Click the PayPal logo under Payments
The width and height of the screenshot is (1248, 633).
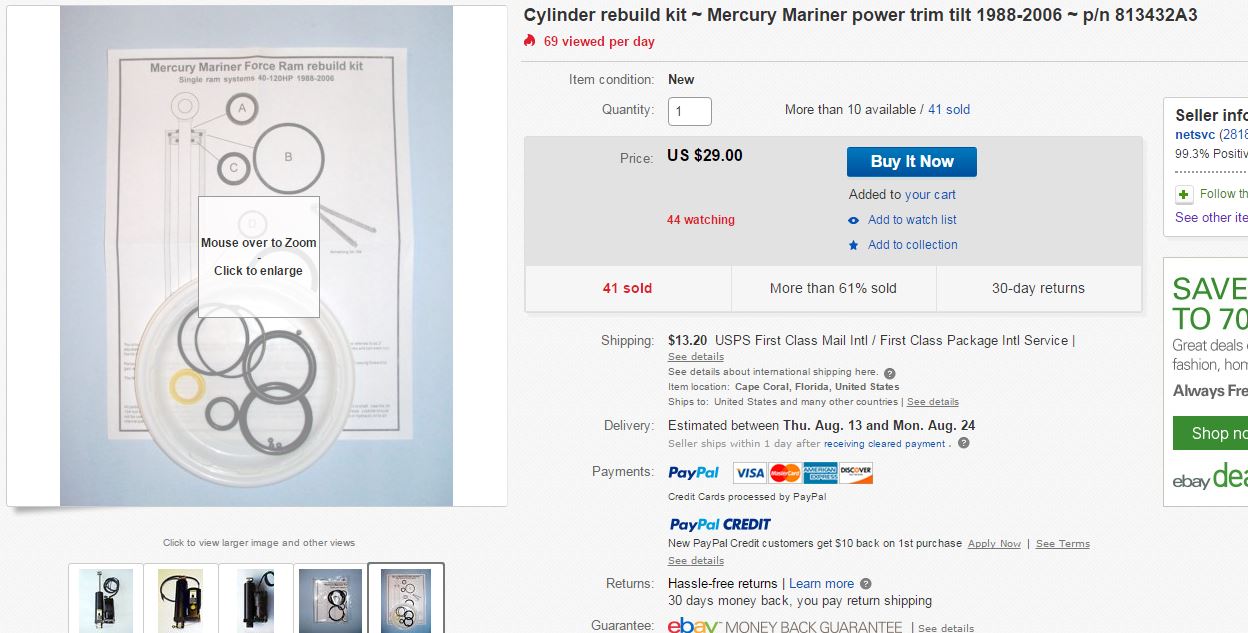693,472
